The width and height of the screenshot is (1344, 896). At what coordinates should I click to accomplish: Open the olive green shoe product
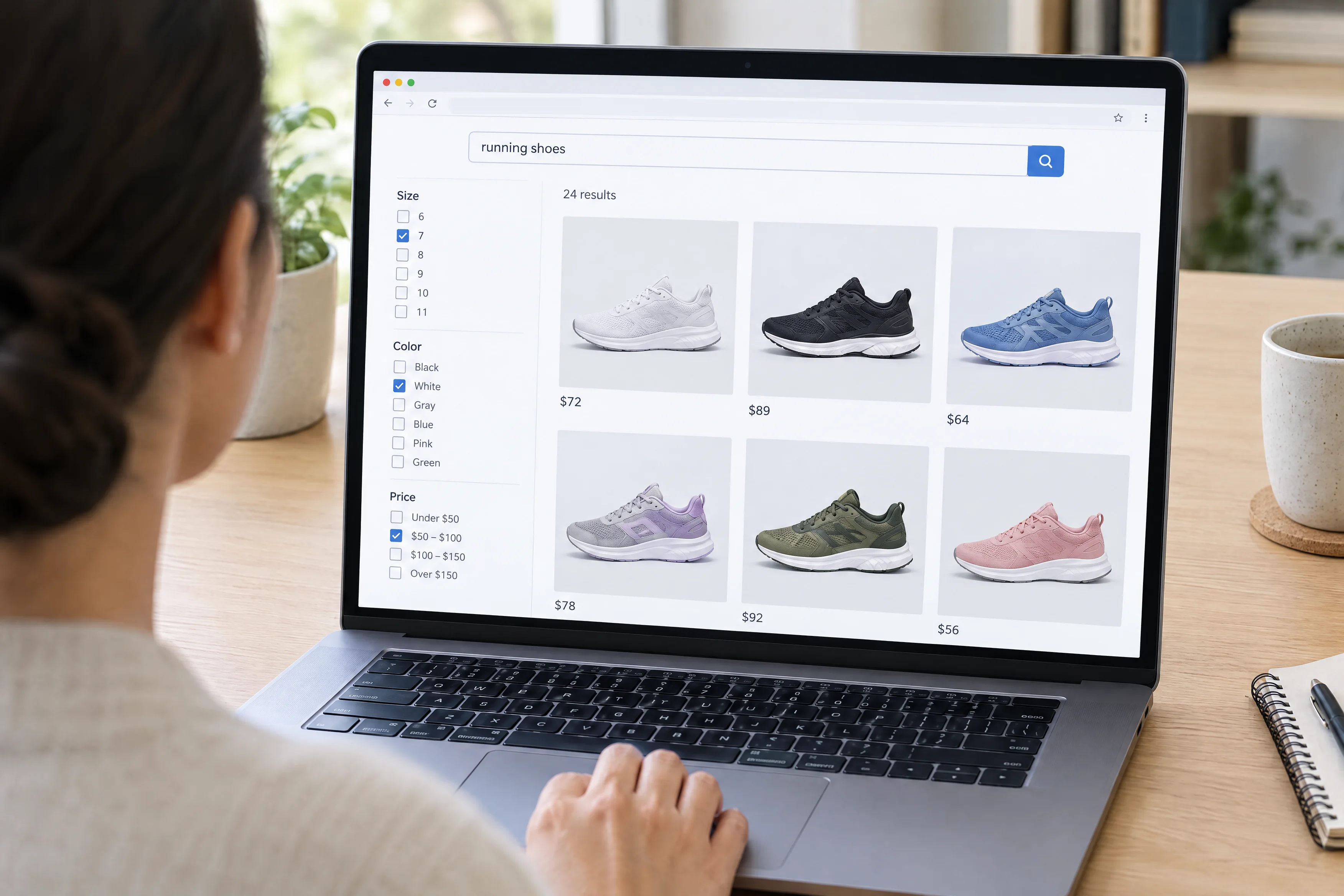[835, 526]
